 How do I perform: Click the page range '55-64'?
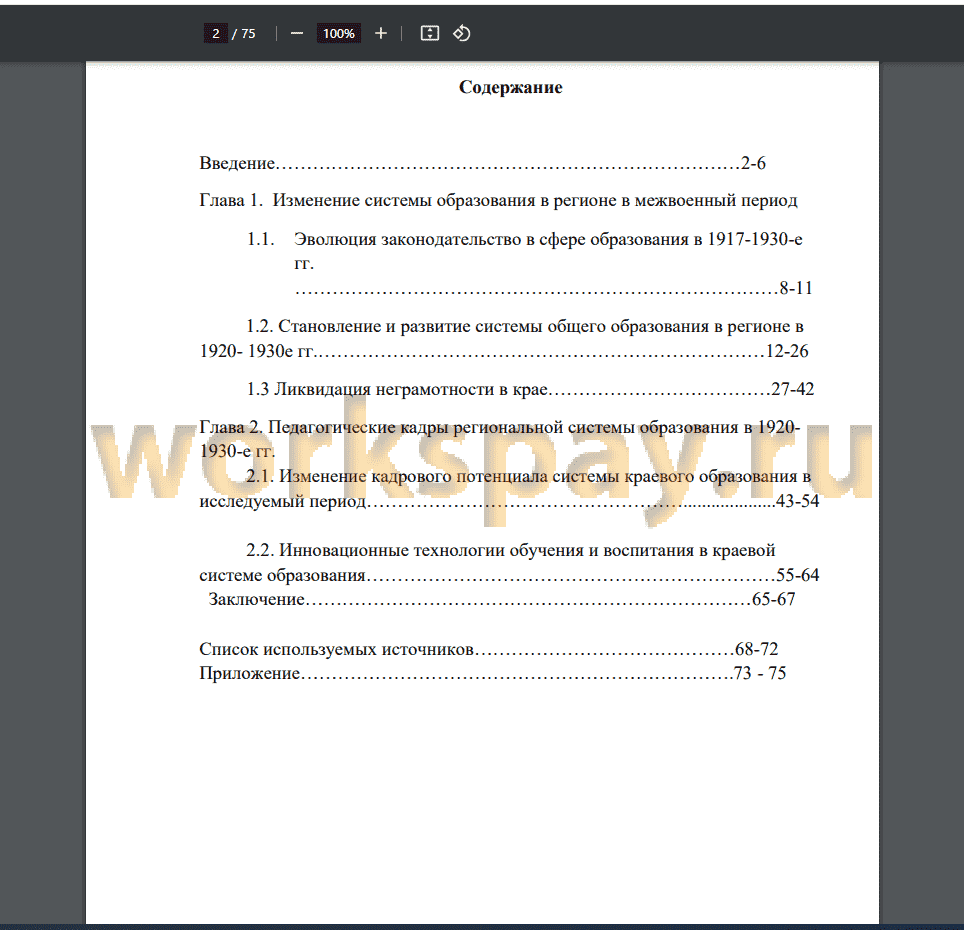tap(798, 575)
